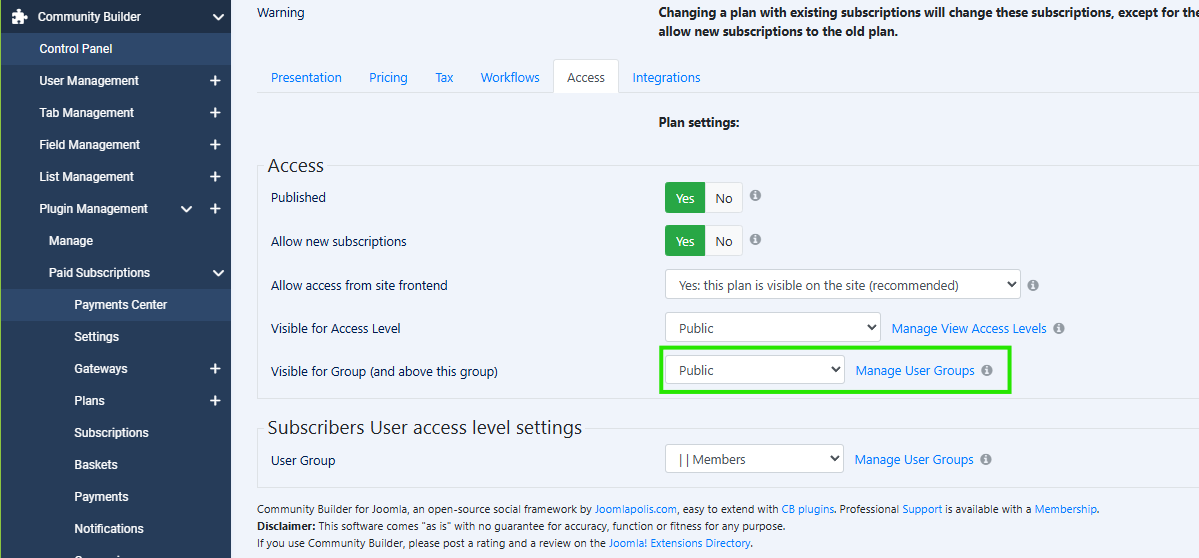Collapse the Paid Subscriptions submenu
The height and width of the screenshot is (558, 1199).
pos(218,273)
